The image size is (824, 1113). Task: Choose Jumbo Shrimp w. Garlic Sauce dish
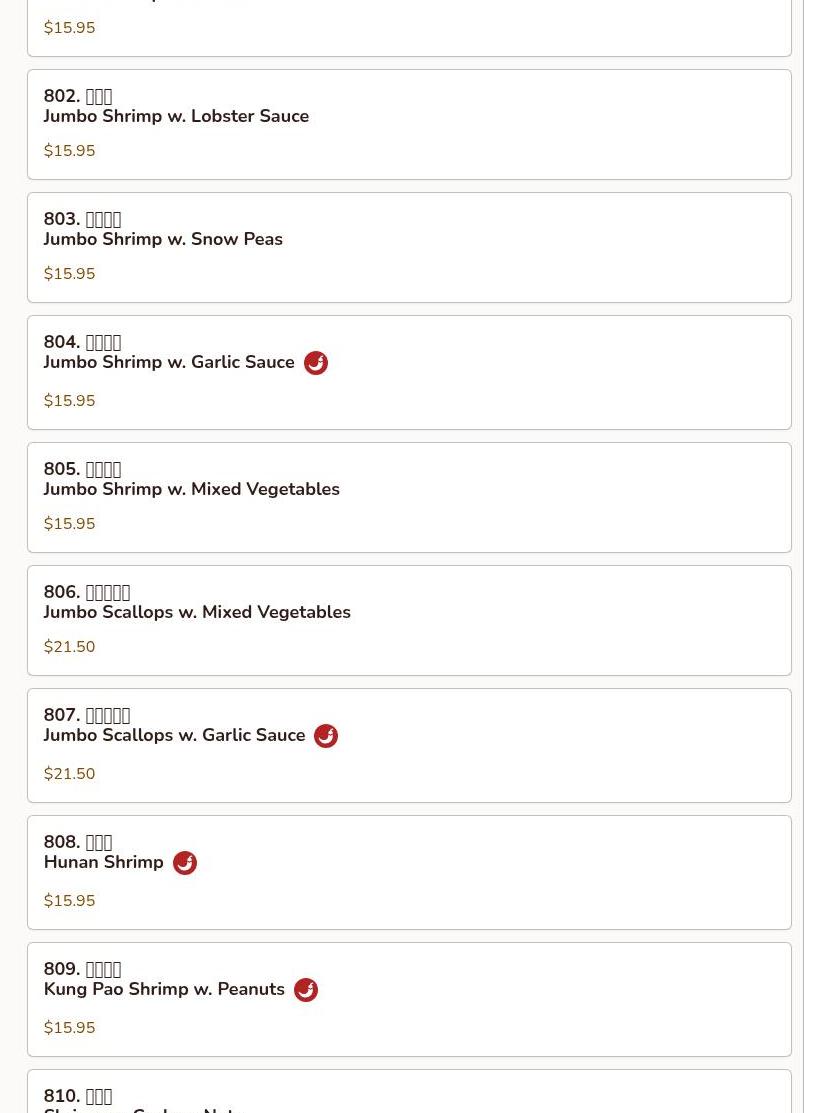coord(410,373)
